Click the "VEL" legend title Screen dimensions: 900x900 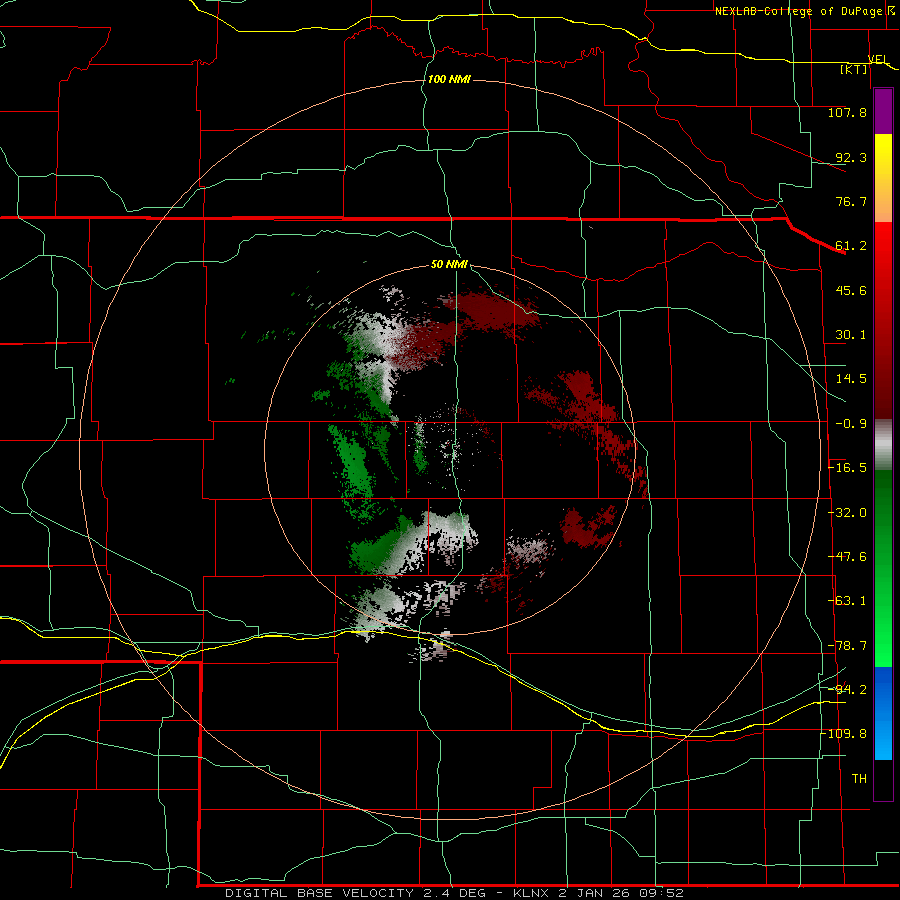(x=878, y=59)
